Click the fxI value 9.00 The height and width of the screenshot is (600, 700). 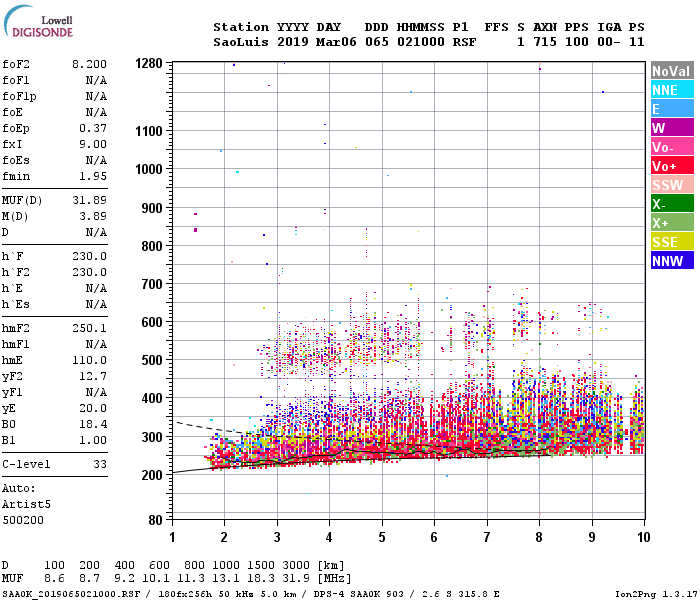93,144
